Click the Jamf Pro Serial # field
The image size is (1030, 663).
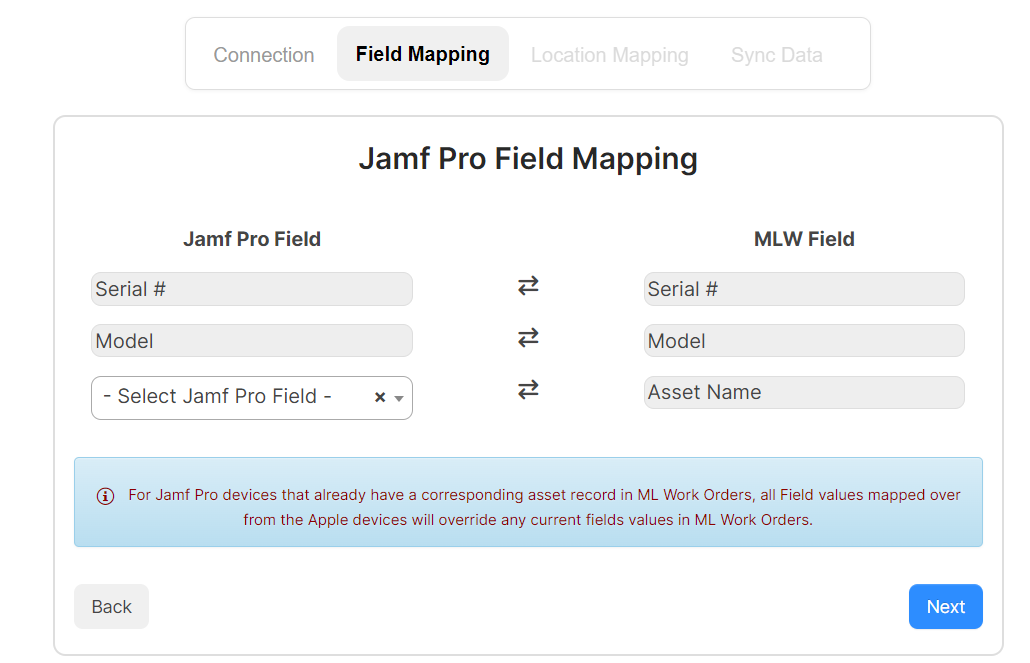tap(251, 289)
